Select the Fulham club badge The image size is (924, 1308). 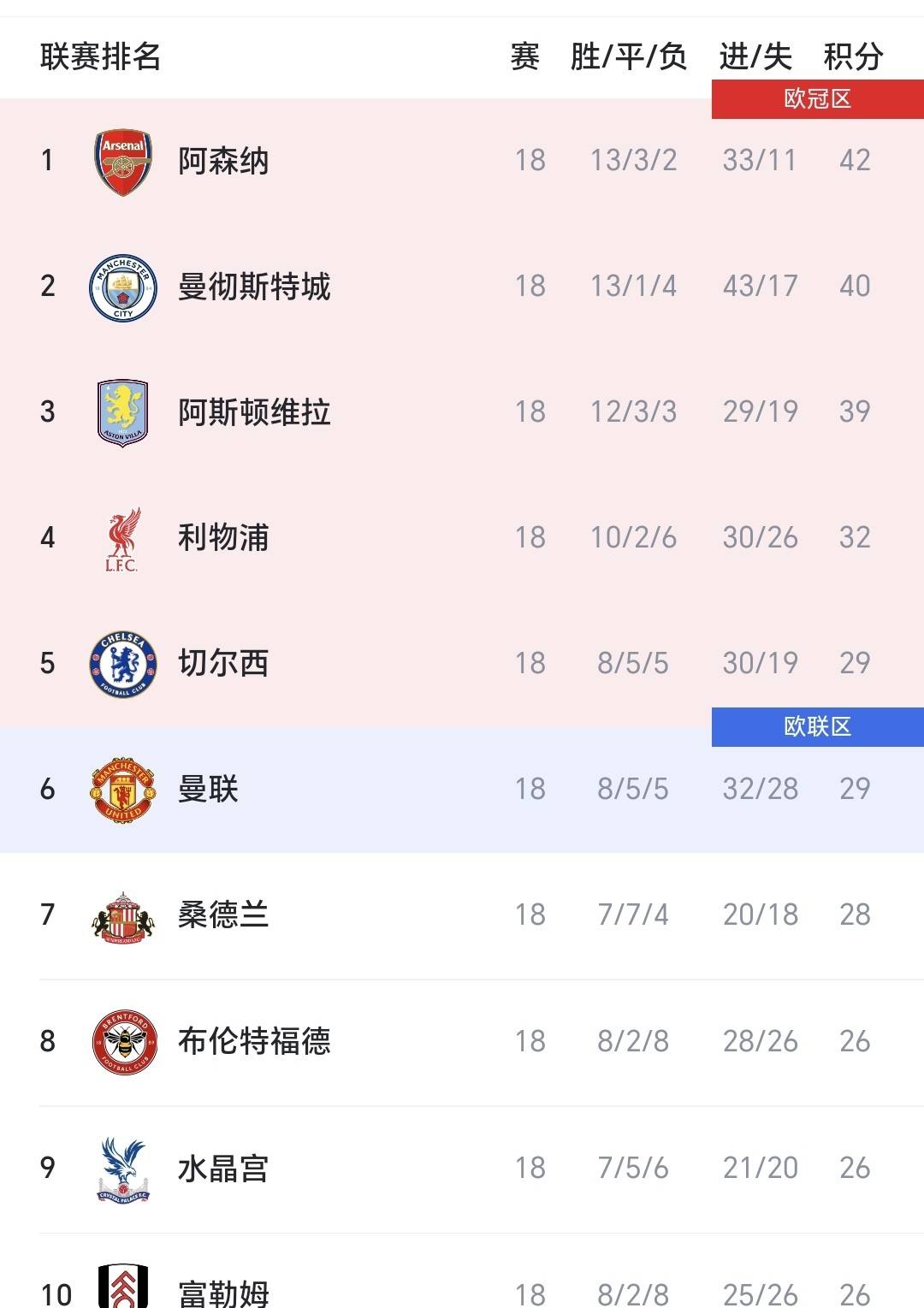(x=123, y=1287)
